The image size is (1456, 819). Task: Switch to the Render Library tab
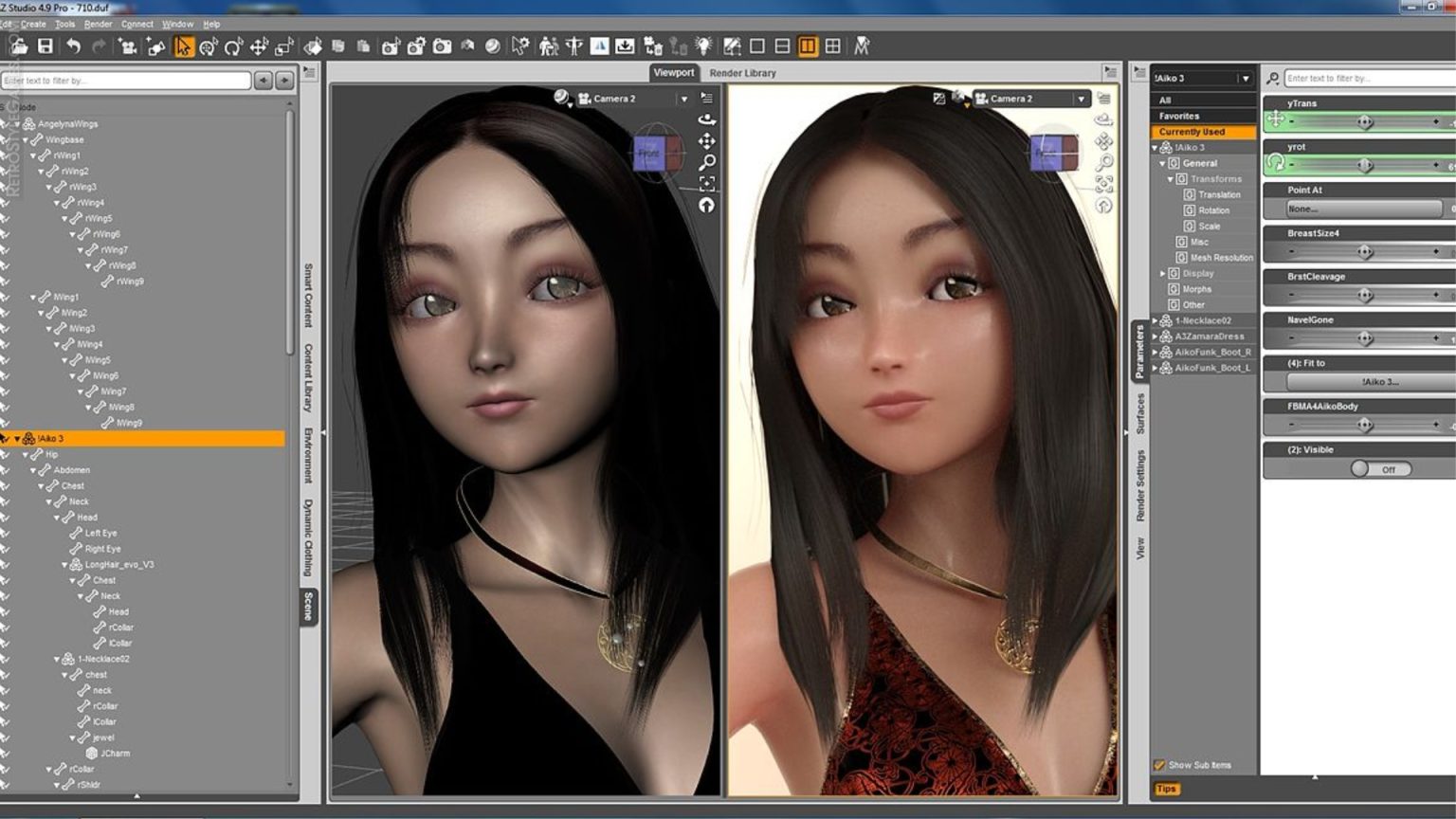(x=742, y=73)
